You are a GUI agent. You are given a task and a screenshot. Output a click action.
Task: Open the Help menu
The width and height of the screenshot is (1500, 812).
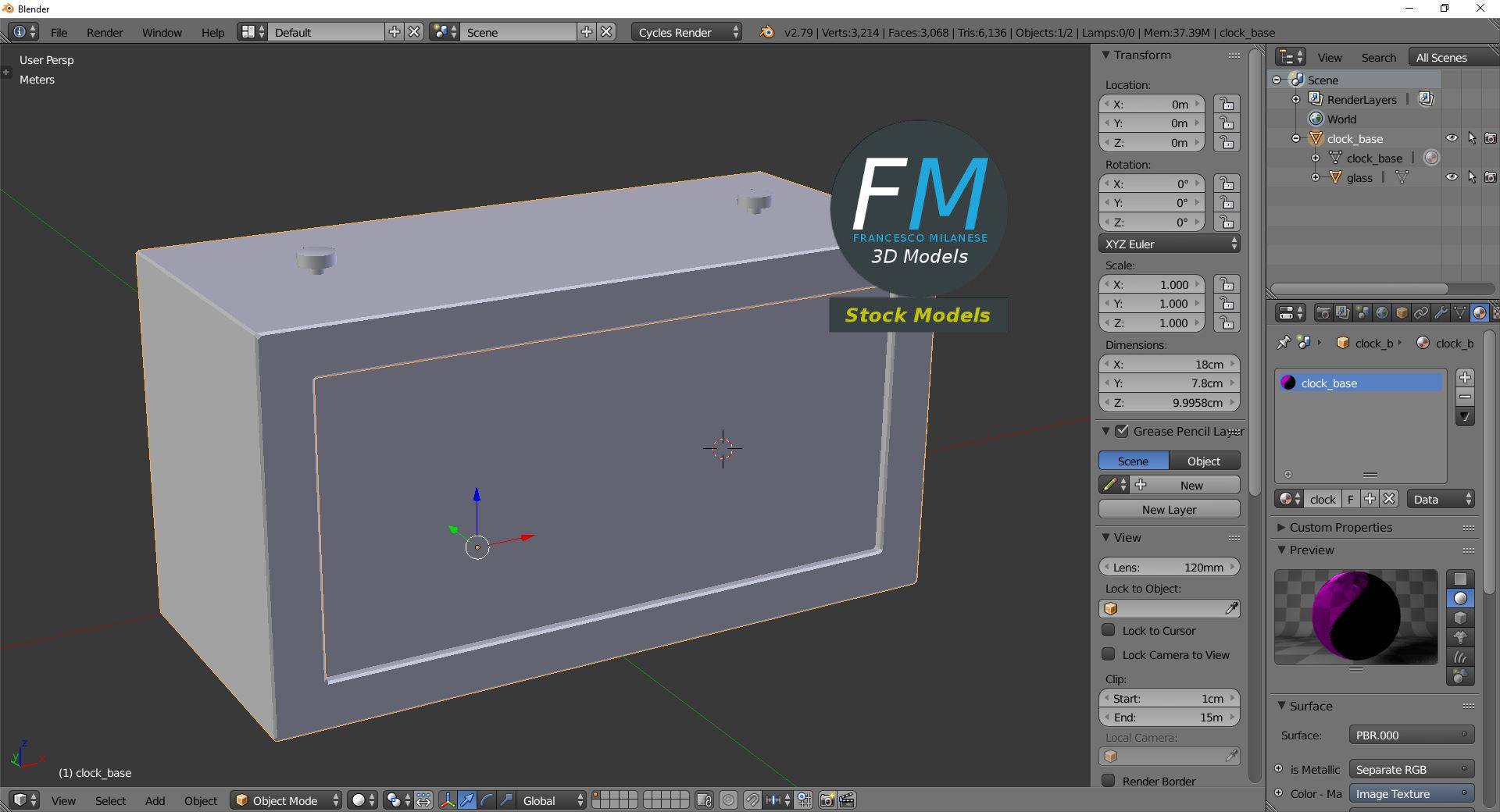click(212, 32)
